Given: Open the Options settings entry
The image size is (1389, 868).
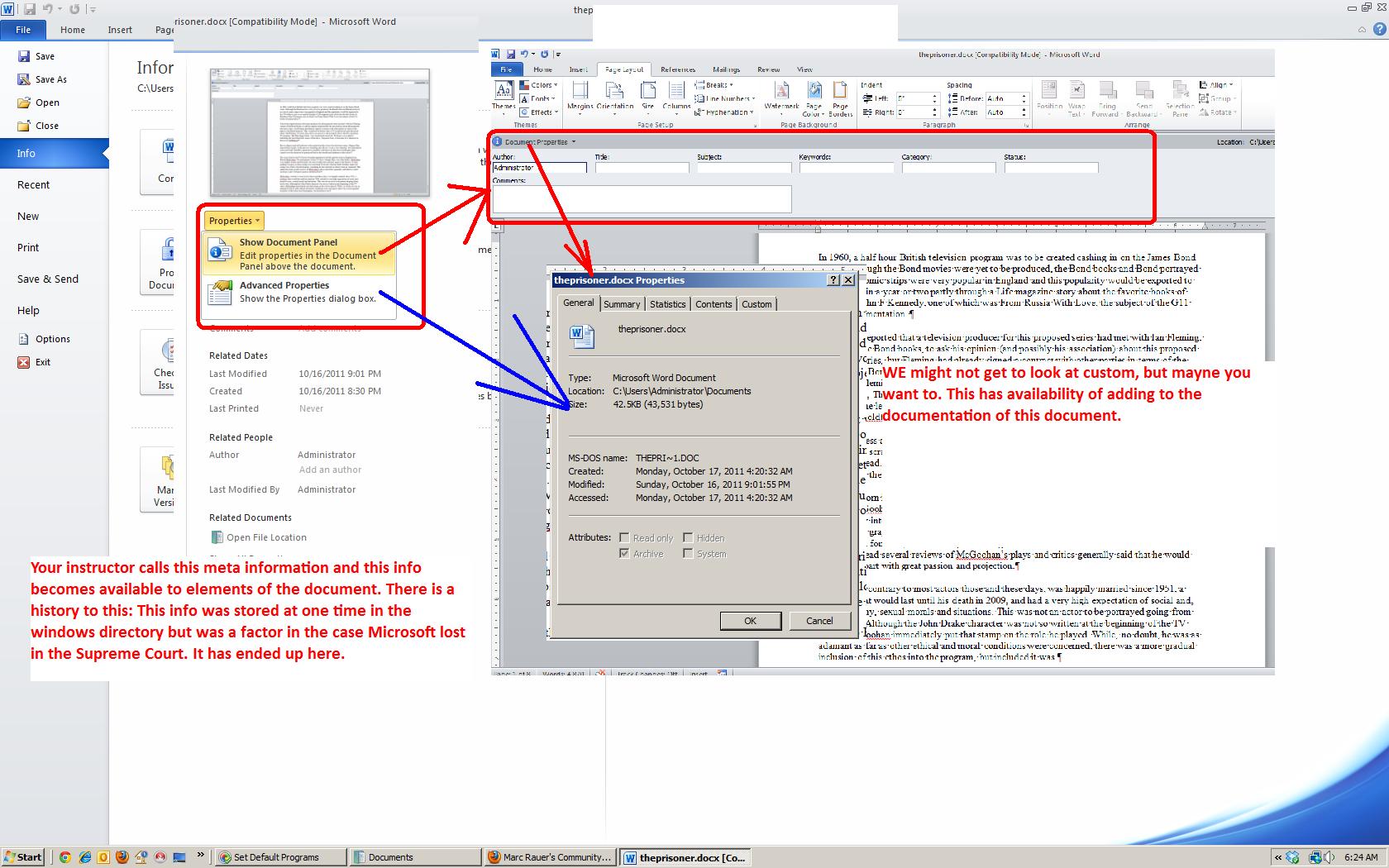Looking at the screenshot, I should 44,339.
